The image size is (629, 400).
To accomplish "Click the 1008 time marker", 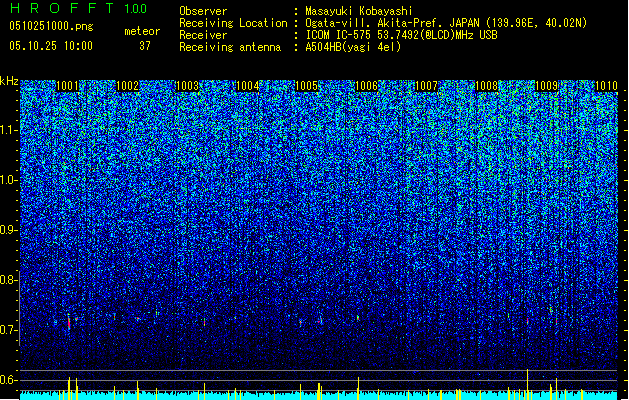I will tap(486, 86).
